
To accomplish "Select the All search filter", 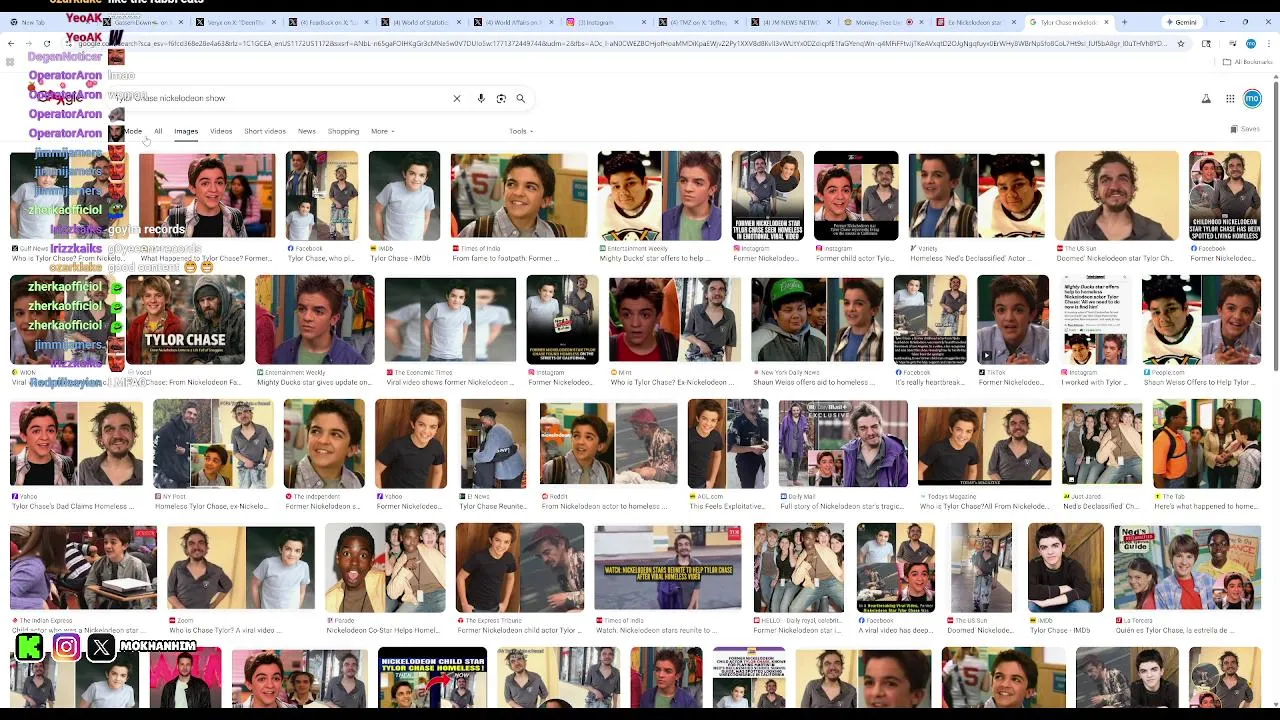I will [x=158, y=131].
